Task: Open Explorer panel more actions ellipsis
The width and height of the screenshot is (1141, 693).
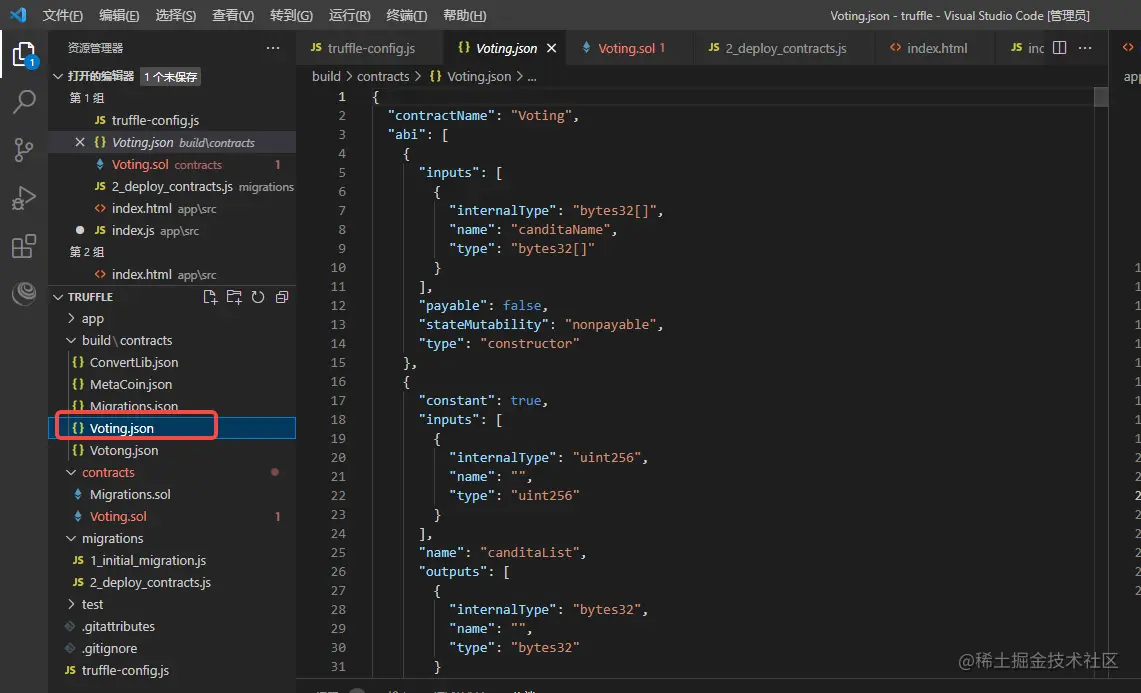Action: point(273,48)
